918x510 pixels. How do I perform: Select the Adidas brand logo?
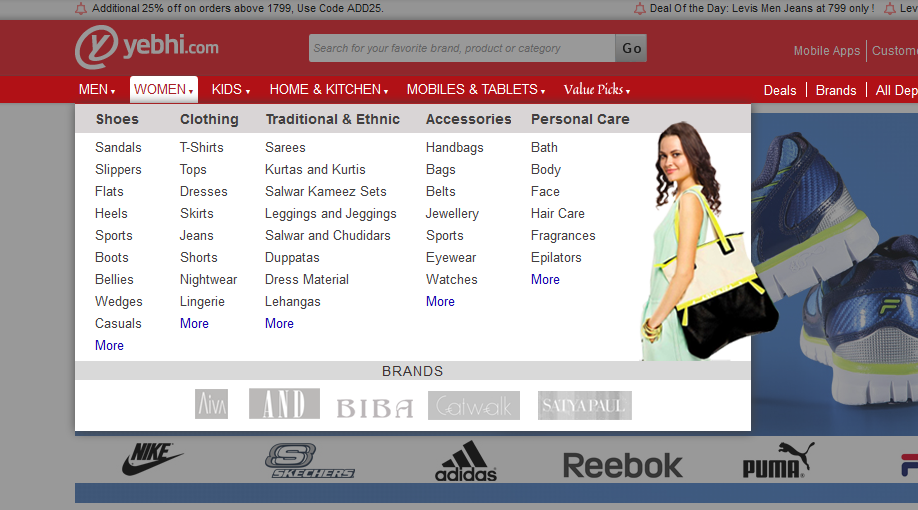coord(465,461)
